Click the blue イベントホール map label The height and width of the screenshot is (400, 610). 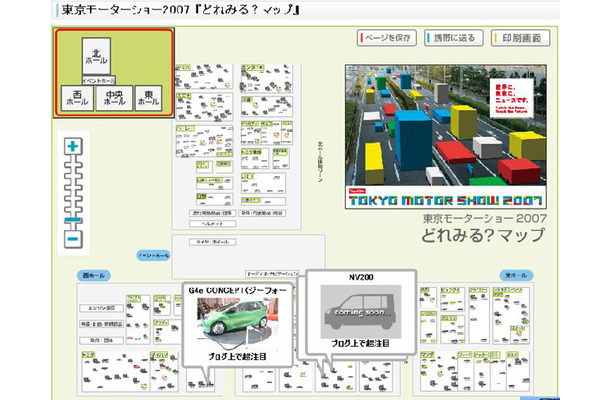153,256
